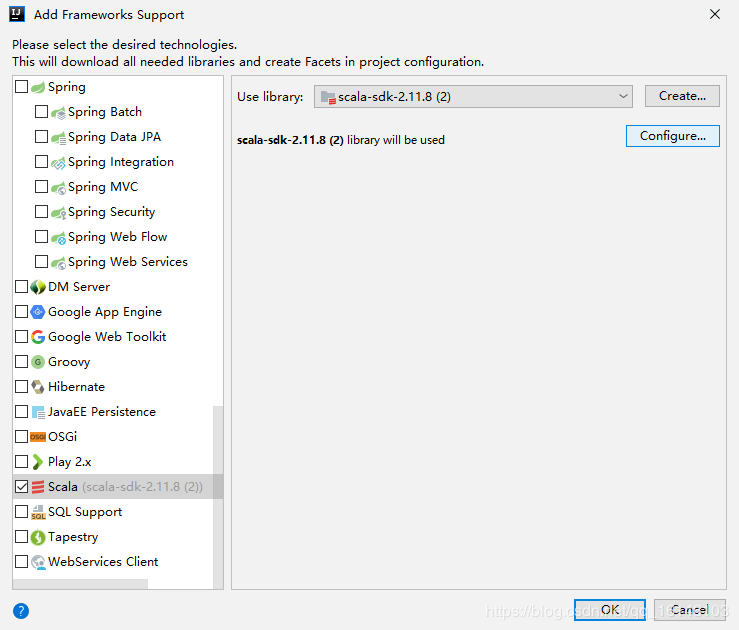Select the Google App Engine row label
This screenshot has height=630, width=739.
[x=105, y=312]
